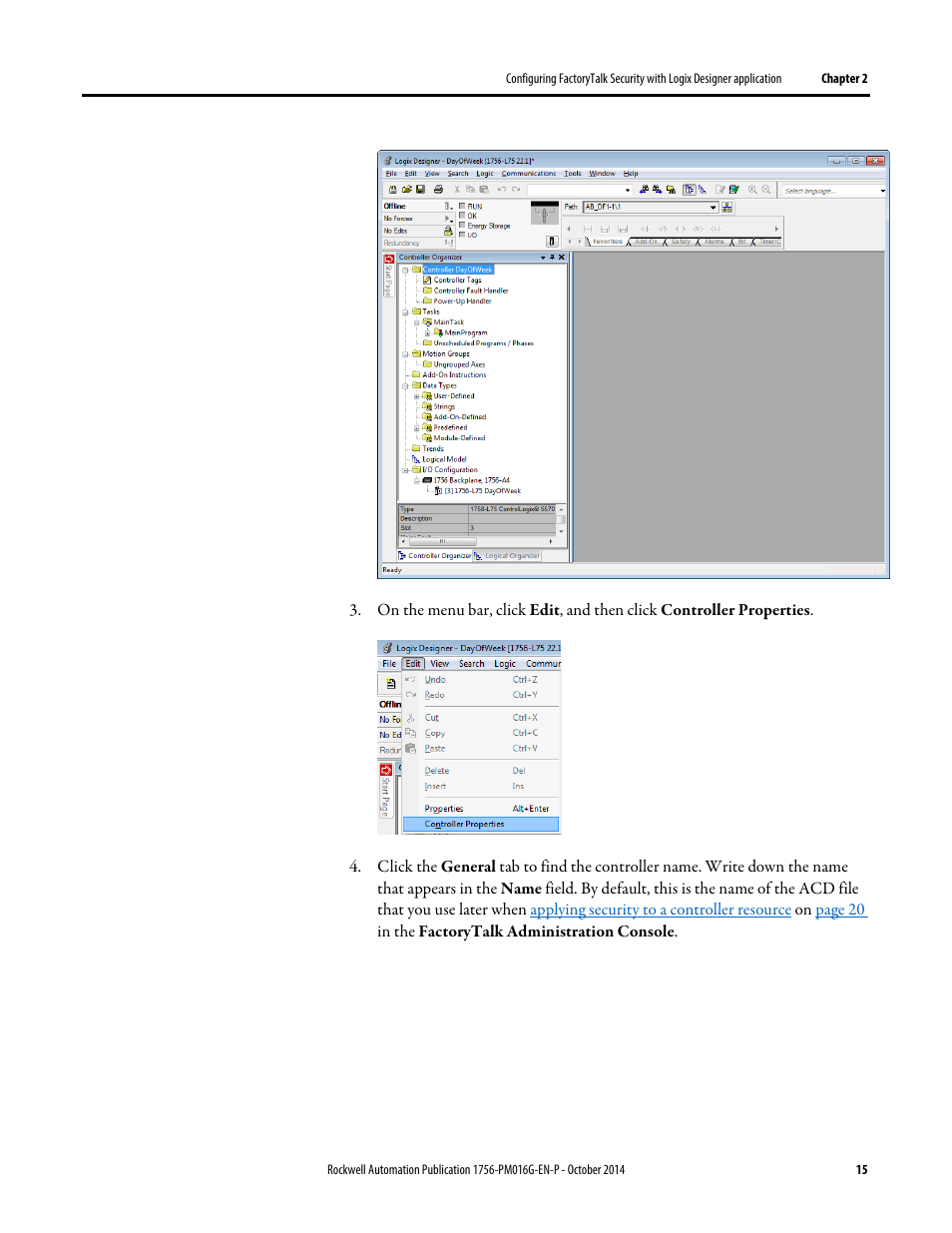Click the Open folder toolbar icon
The width and height of the screenshot is (952, 1233).
click(406, 189)
